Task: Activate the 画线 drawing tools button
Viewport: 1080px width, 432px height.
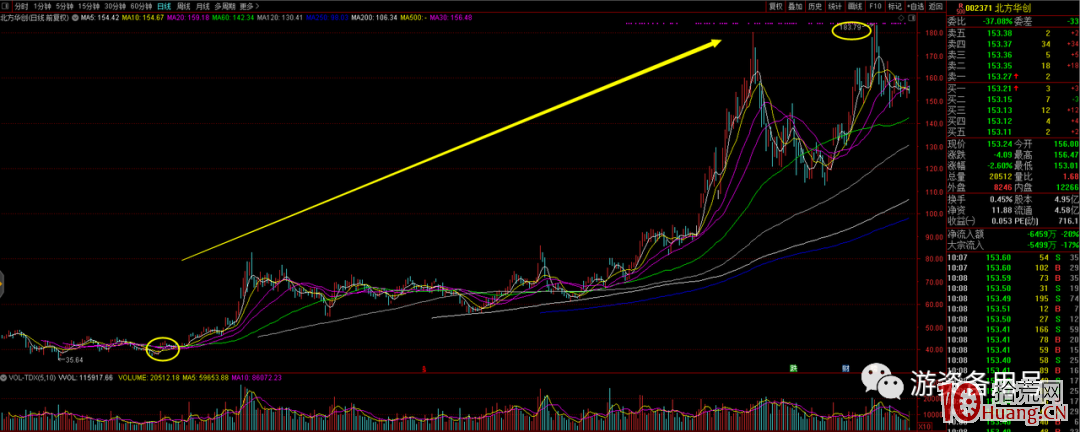Action: (855, 6)
